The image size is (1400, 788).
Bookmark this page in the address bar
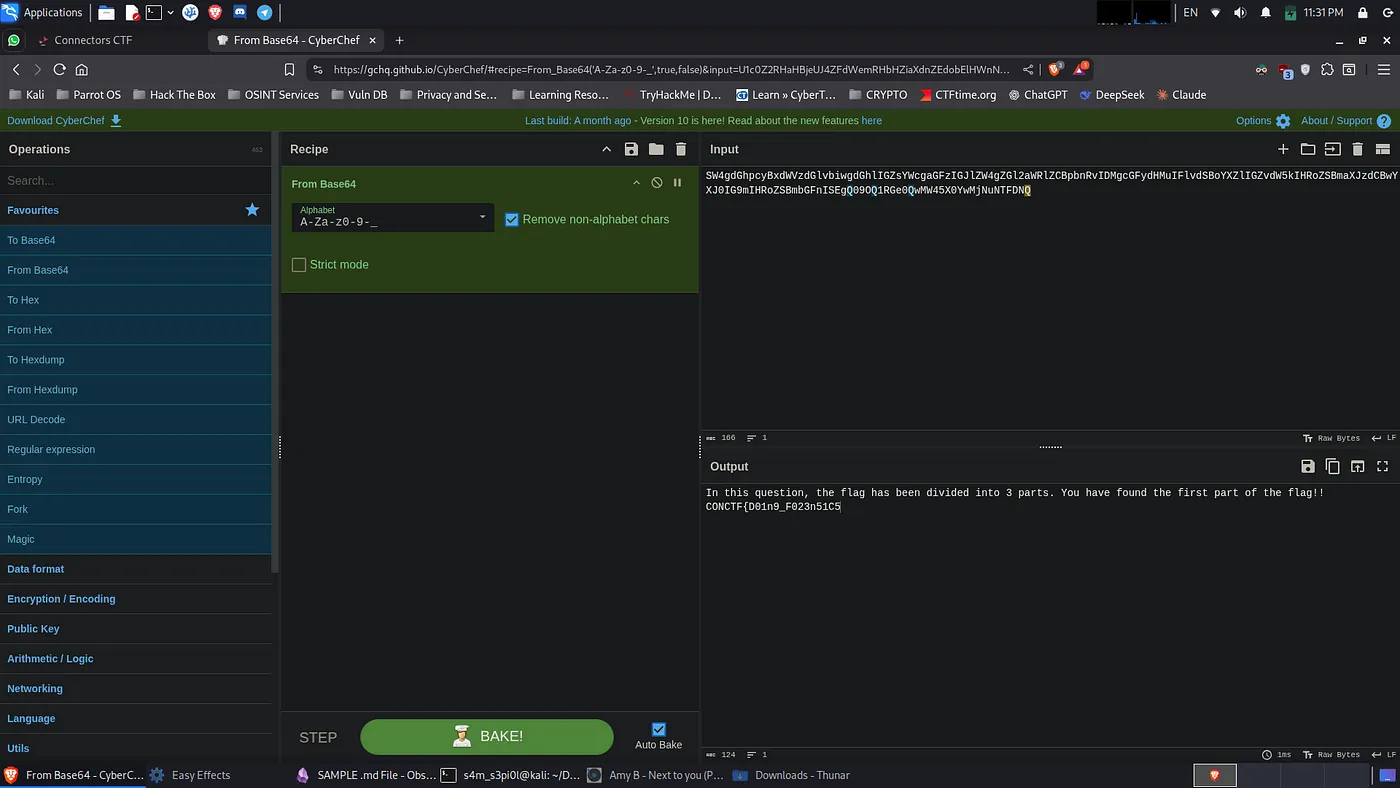[x=289, y=69]
